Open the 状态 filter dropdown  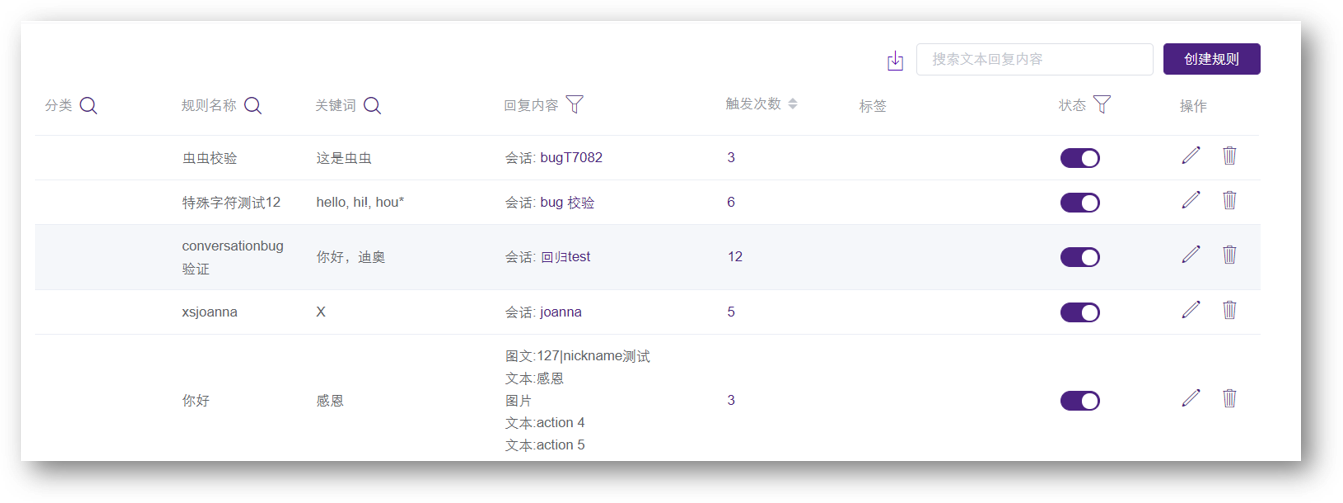click(1102, 104)
